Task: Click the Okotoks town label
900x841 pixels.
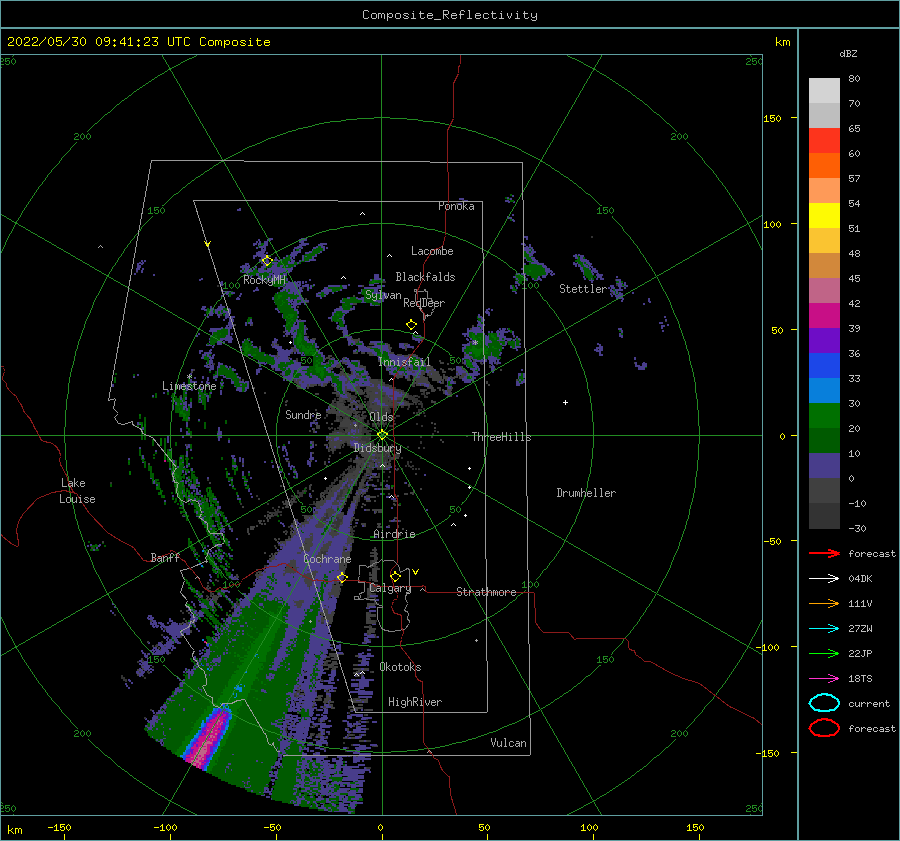Action: click(400, 667)
